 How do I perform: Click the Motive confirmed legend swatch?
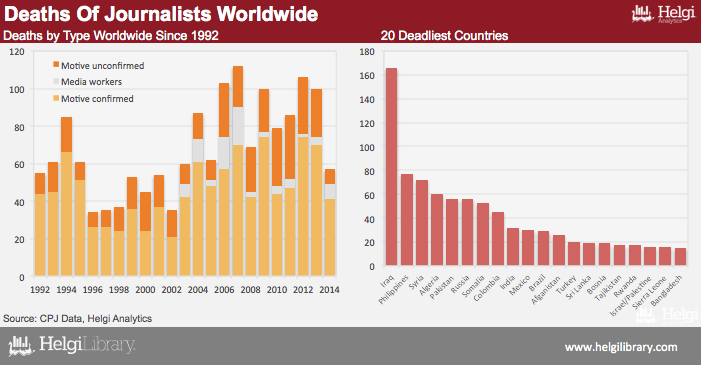[x=56, y=98]
